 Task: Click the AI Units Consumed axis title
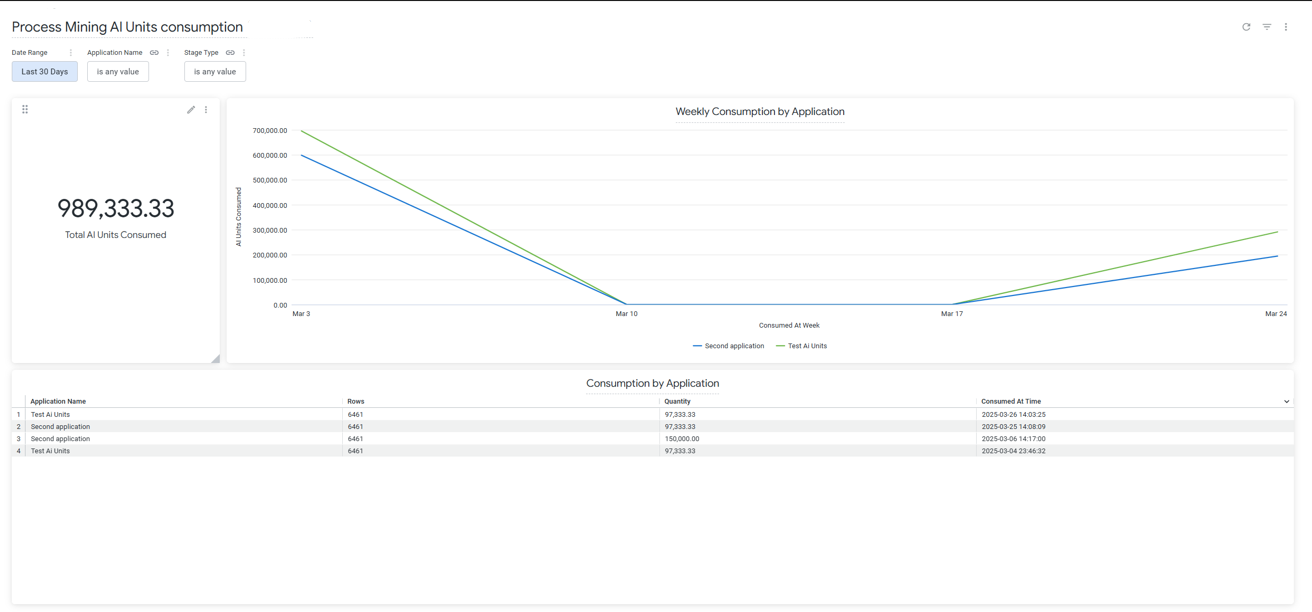(x=239, y=217)
